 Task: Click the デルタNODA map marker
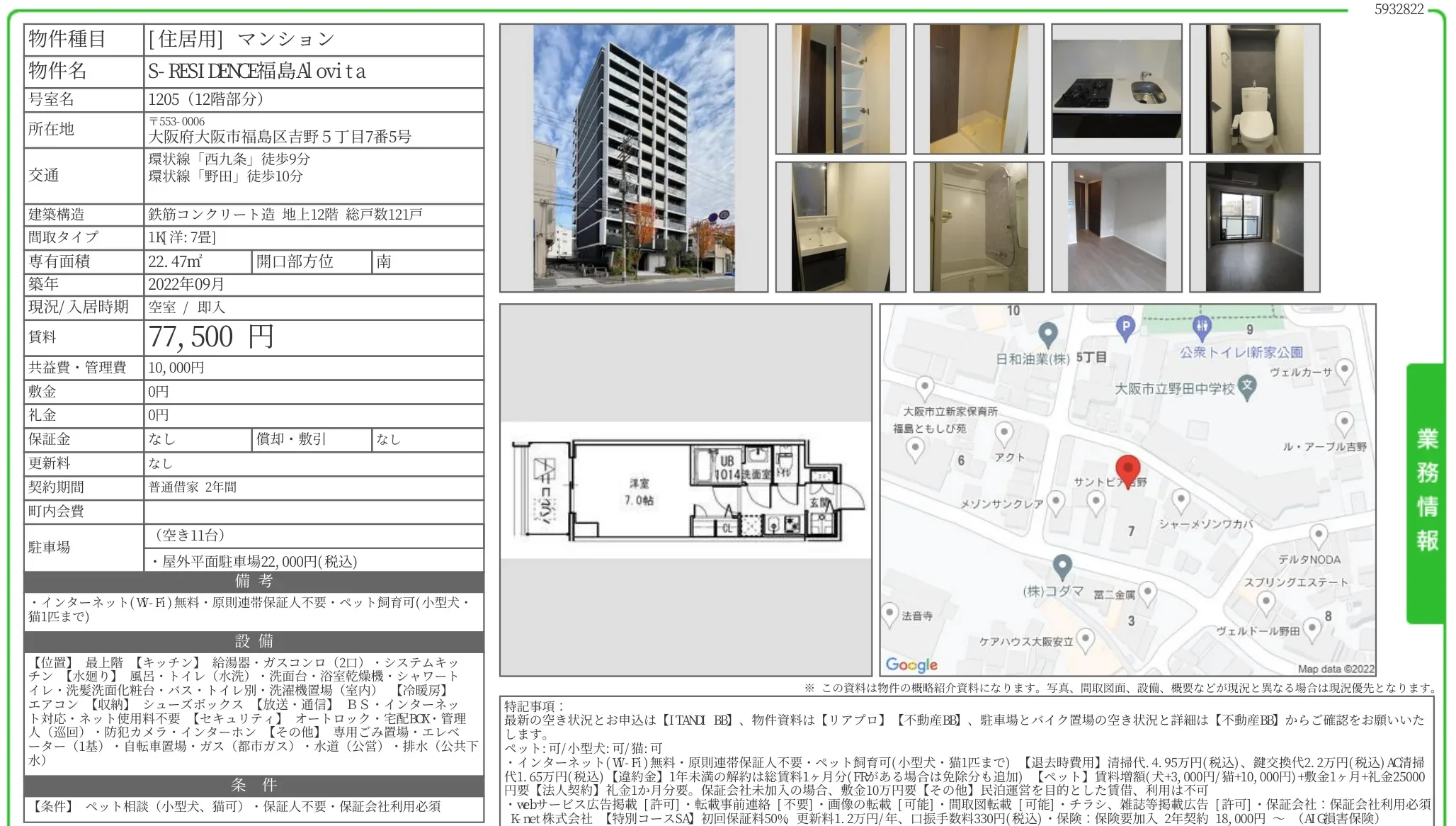pyautogui.click(x=1318, y=535)
